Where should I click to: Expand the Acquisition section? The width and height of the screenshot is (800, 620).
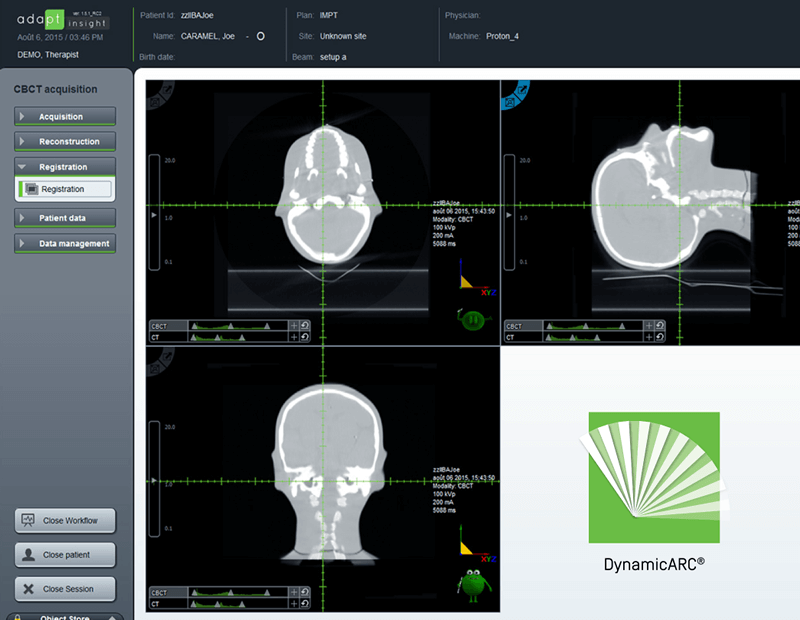pos(65,116)
